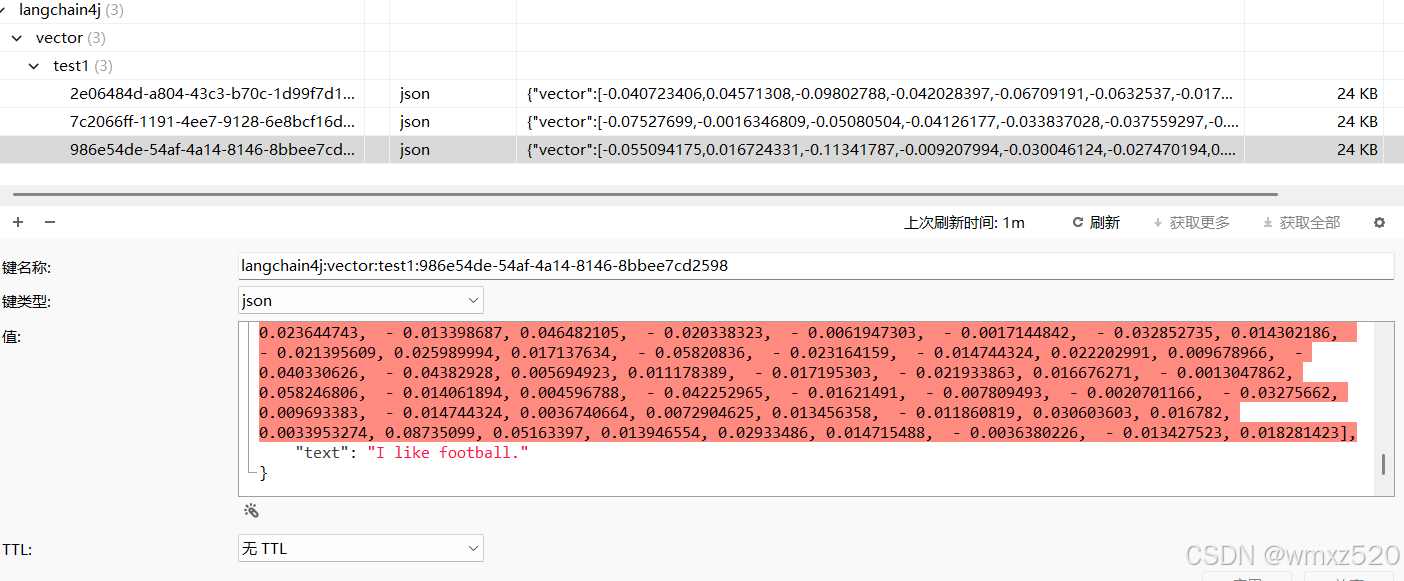Viewport: 1404px width, 581px height.
Task: Collapse the vector tree node
Action: [x=17, y=38]
